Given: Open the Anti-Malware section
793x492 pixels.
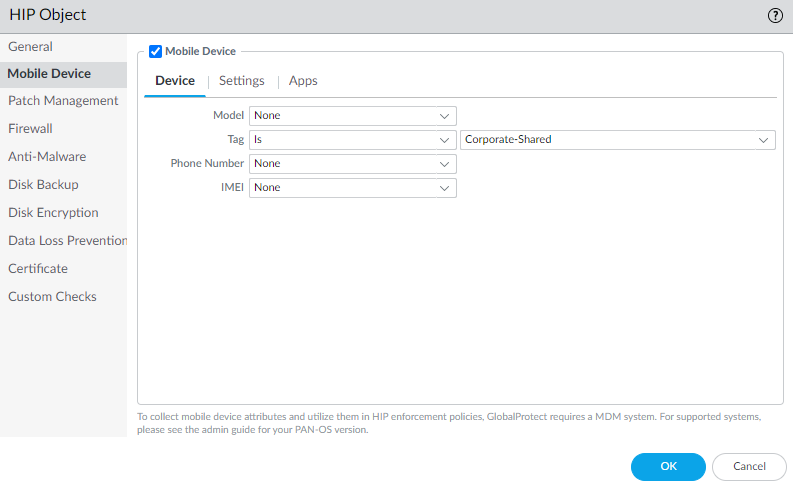Looking at the screenshot, I should click(47, 157).
